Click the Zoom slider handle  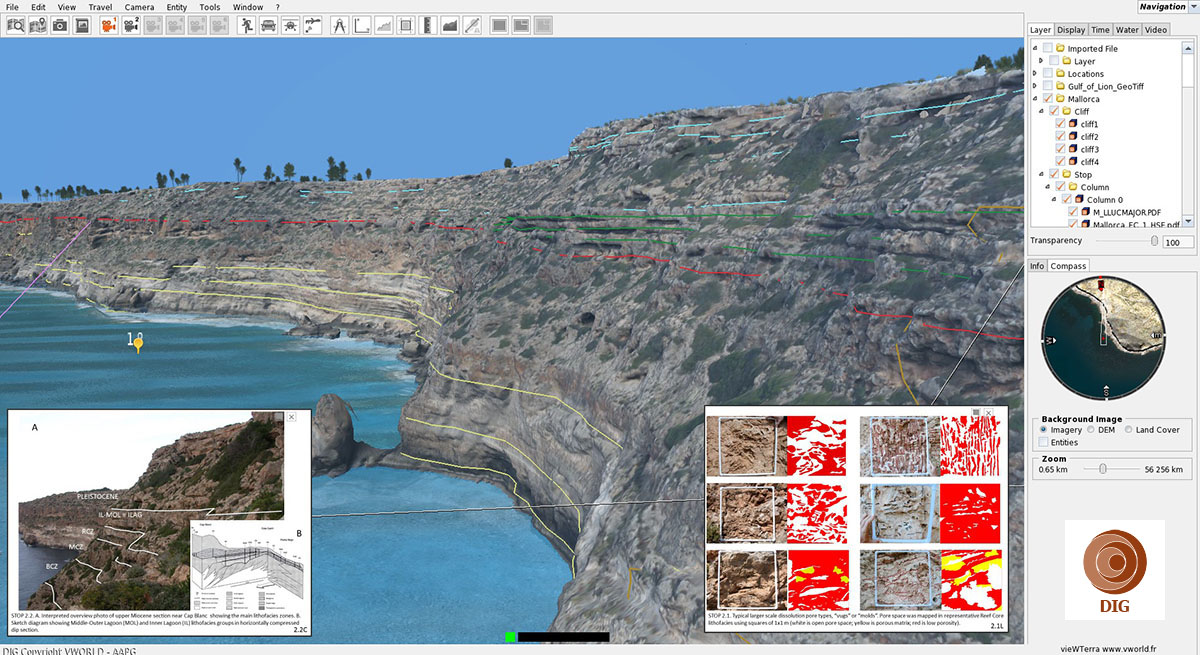pos(1102,468)
